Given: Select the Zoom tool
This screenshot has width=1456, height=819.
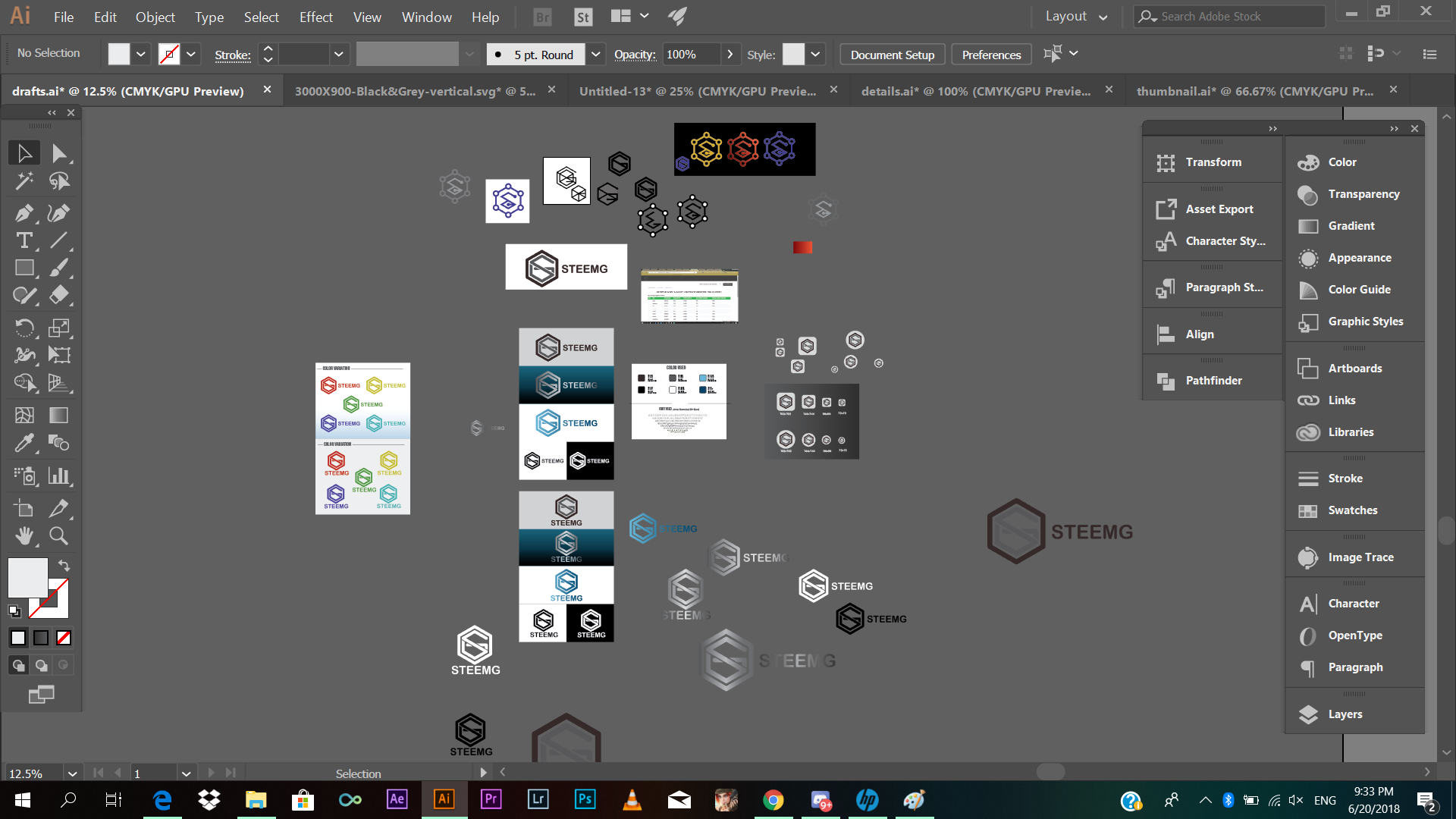Looking at the screenshot, I should point(59,535).
